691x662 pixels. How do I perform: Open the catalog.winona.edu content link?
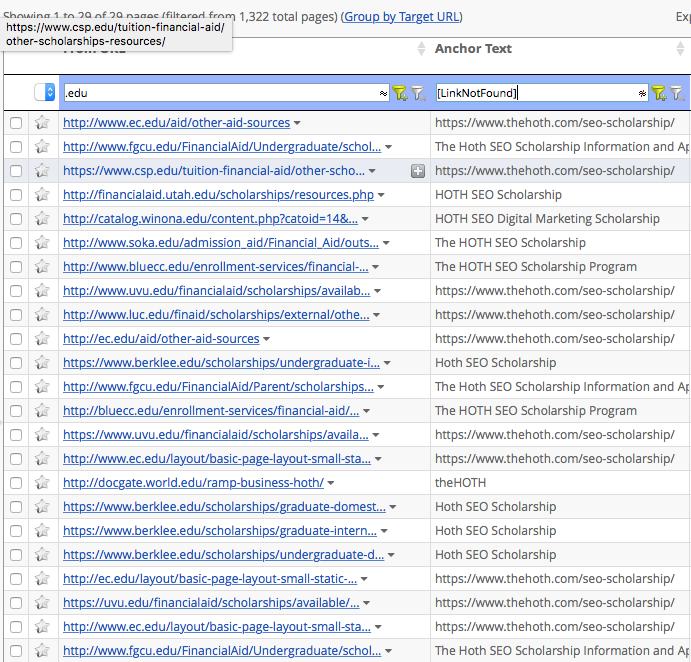210,219
